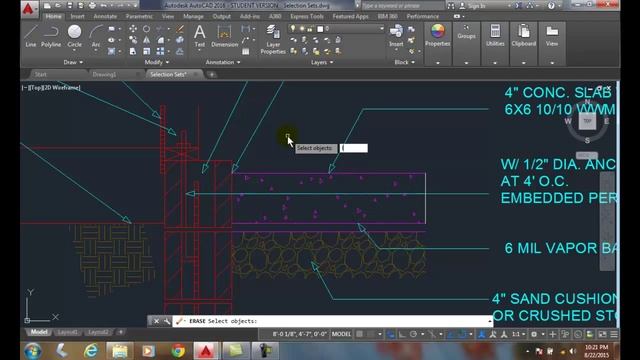
Task: Toggle layer on/off lightbulb icon
Action: (x=293, y=29)
